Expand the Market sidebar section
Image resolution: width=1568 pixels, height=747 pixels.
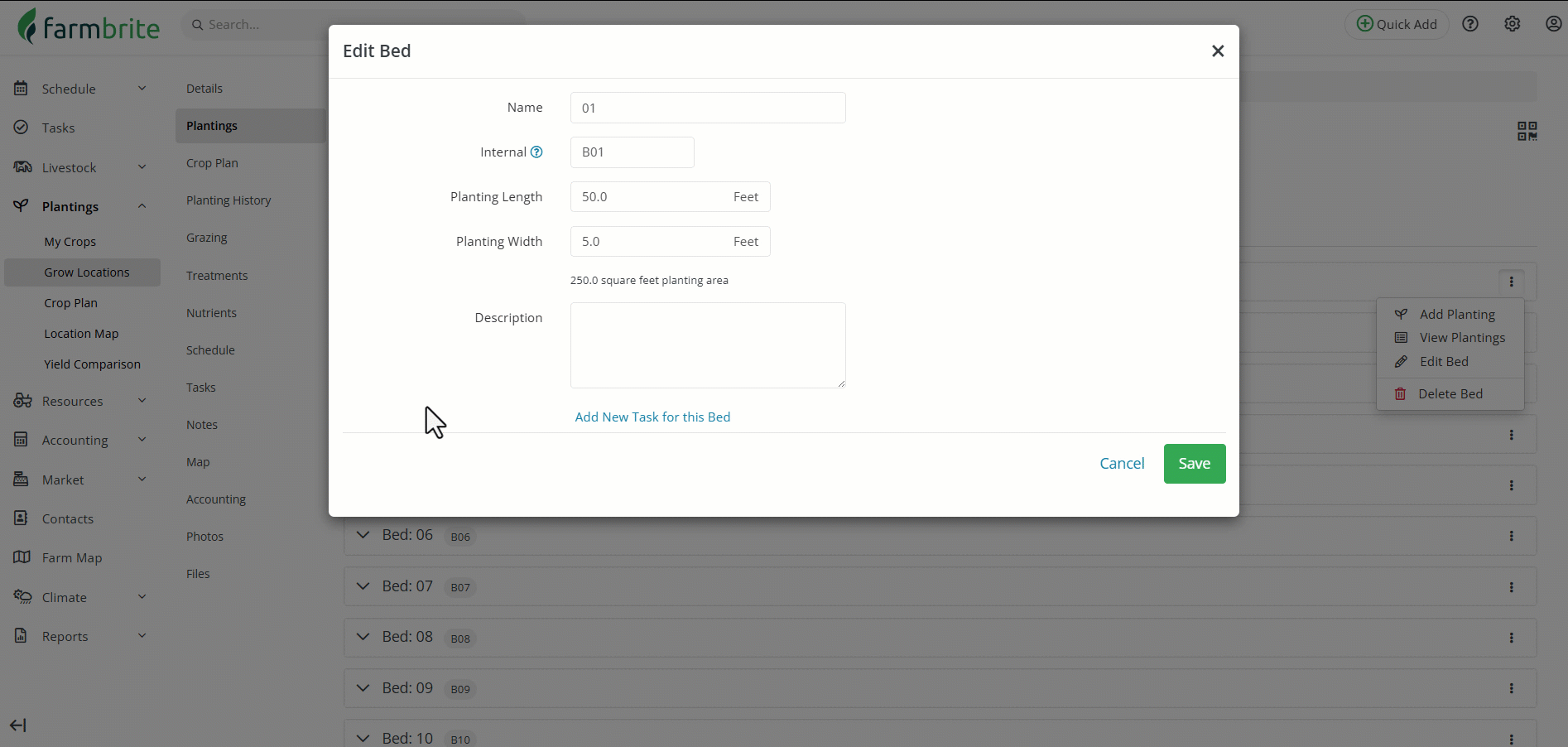(142, 480)
